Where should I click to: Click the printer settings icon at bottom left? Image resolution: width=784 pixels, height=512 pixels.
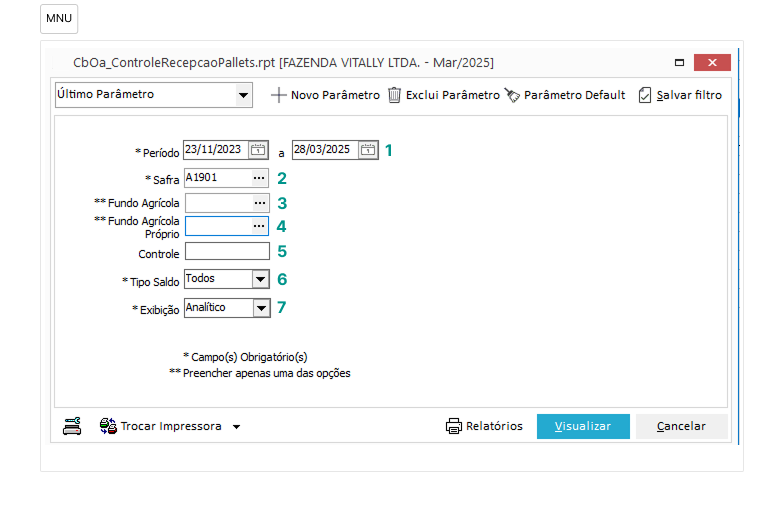click(72, 426)
